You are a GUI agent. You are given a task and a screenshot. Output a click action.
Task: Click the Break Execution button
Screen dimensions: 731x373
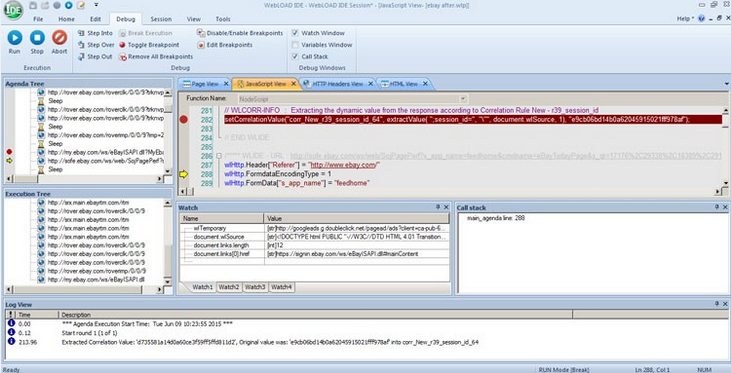click(146, 33)
